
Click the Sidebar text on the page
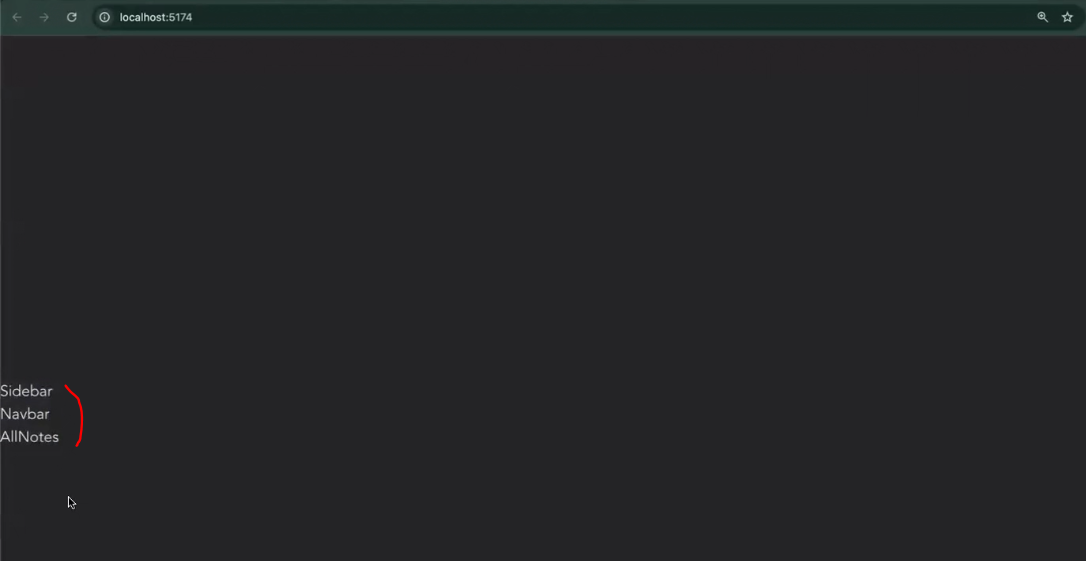point(26,391)
